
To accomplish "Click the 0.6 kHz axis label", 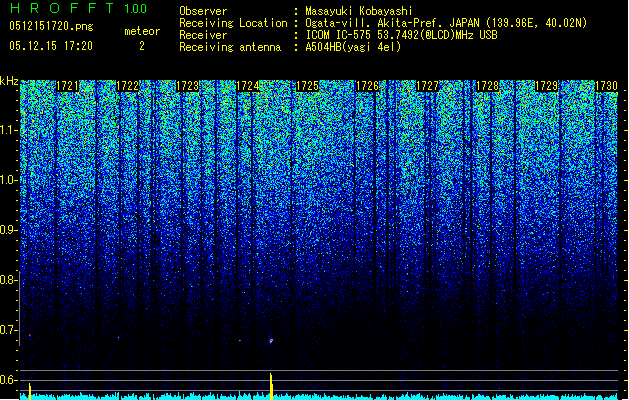I will pos(9,380).
